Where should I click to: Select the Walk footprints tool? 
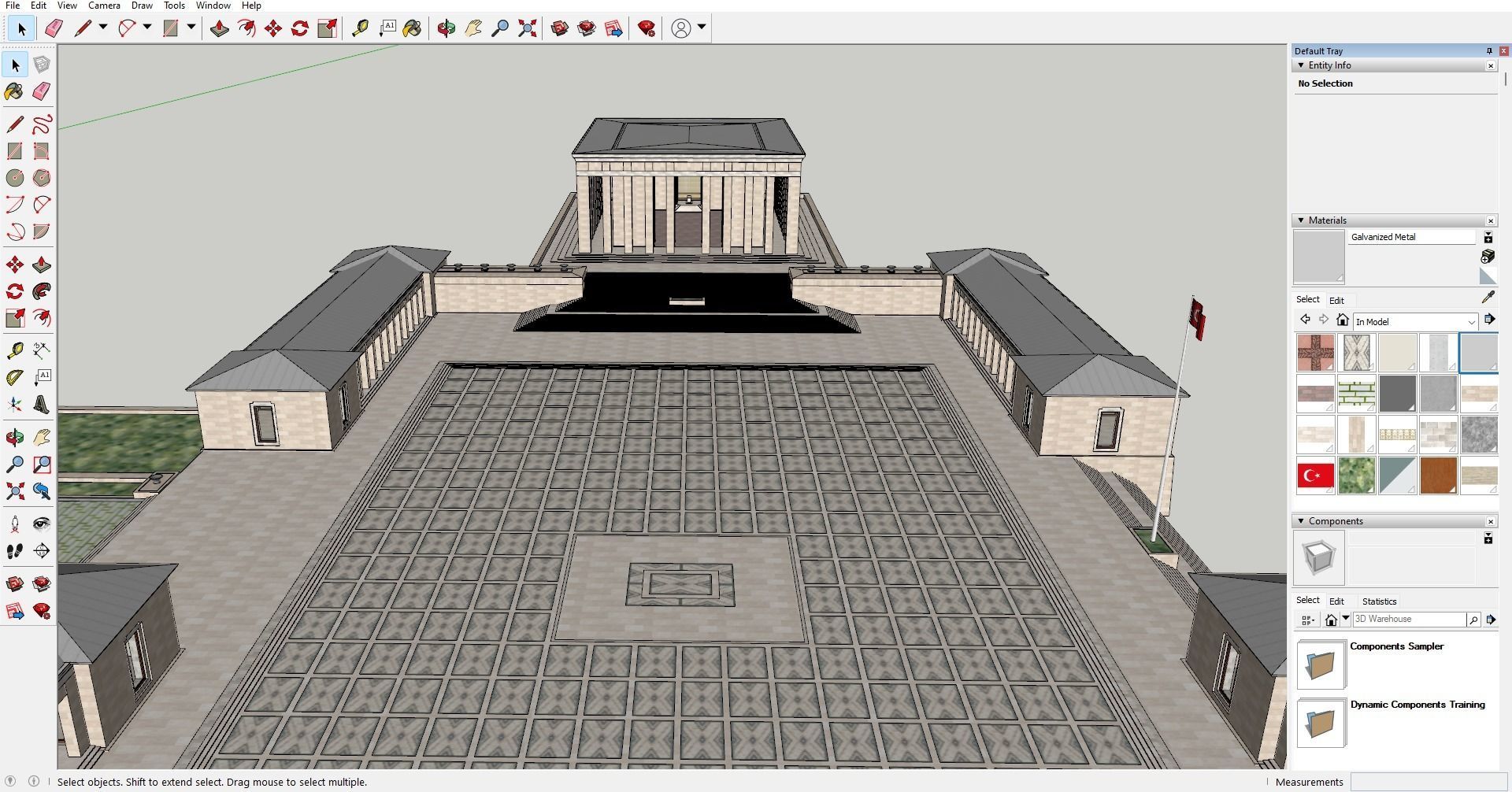(15, 551)
